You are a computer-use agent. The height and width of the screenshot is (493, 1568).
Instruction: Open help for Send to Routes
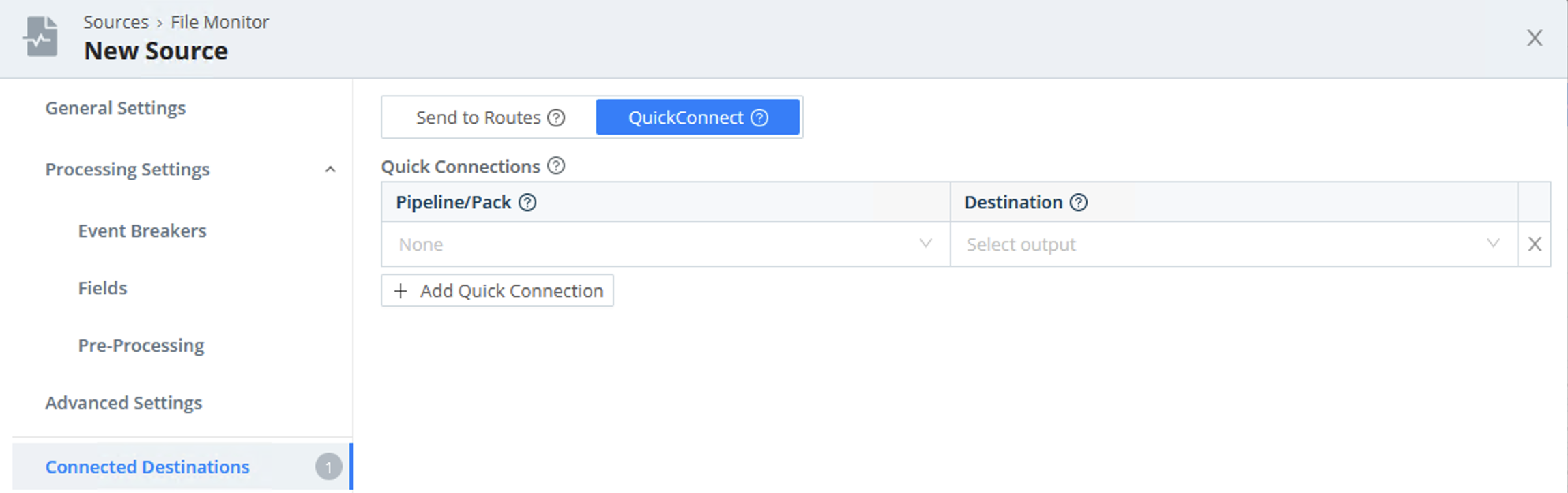tap(556, 117)
